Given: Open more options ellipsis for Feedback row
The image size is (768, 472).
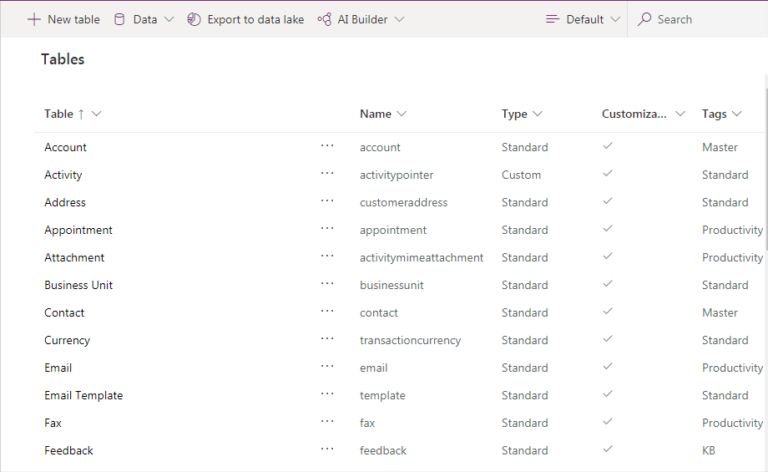Looking at the screenshot, I should click(x=328, y=450).
